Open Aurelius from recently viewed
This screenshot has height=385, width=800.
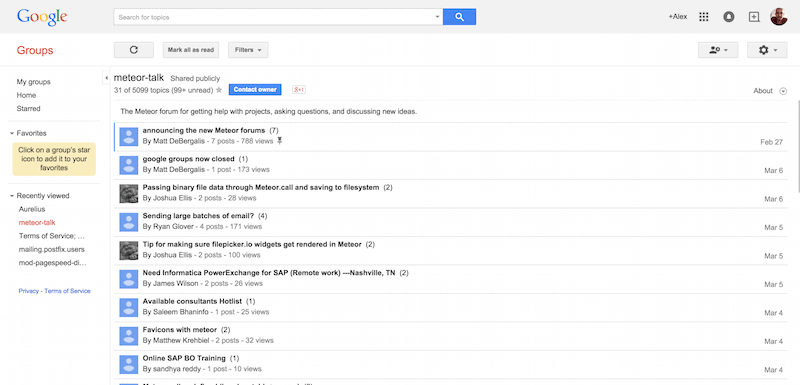coord(32,209)
